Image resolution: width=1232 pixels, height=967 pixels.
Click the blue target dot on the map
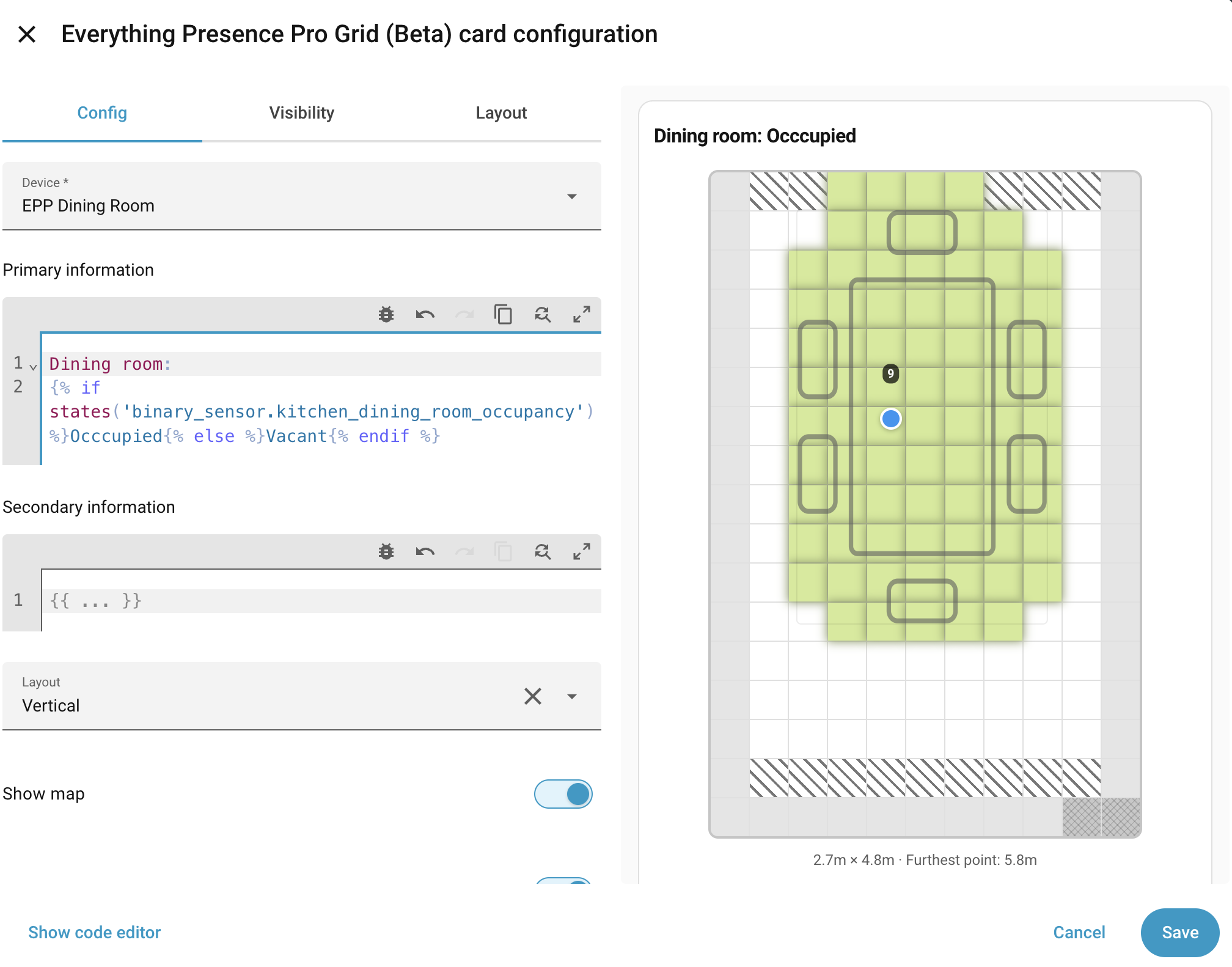pyautogui.click(x=891, y=419)
